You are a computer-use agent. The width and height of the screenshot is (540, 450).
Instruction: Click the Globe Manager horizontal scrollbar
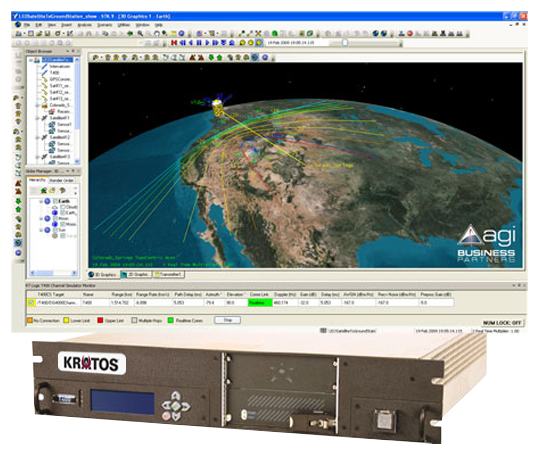(x=53, y=273)
